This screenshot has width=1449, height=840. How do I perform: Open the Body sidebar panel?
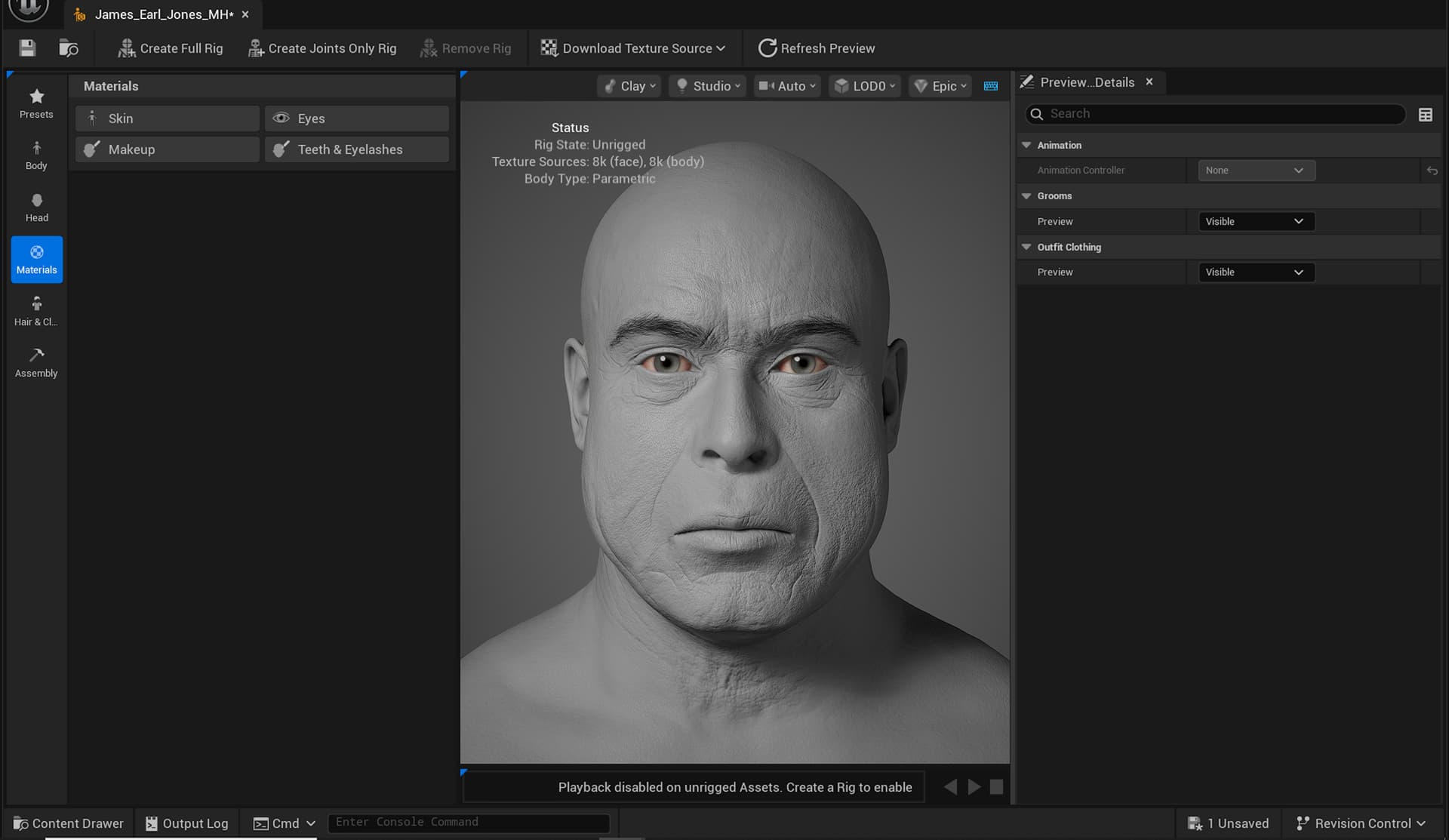[36, 155]
